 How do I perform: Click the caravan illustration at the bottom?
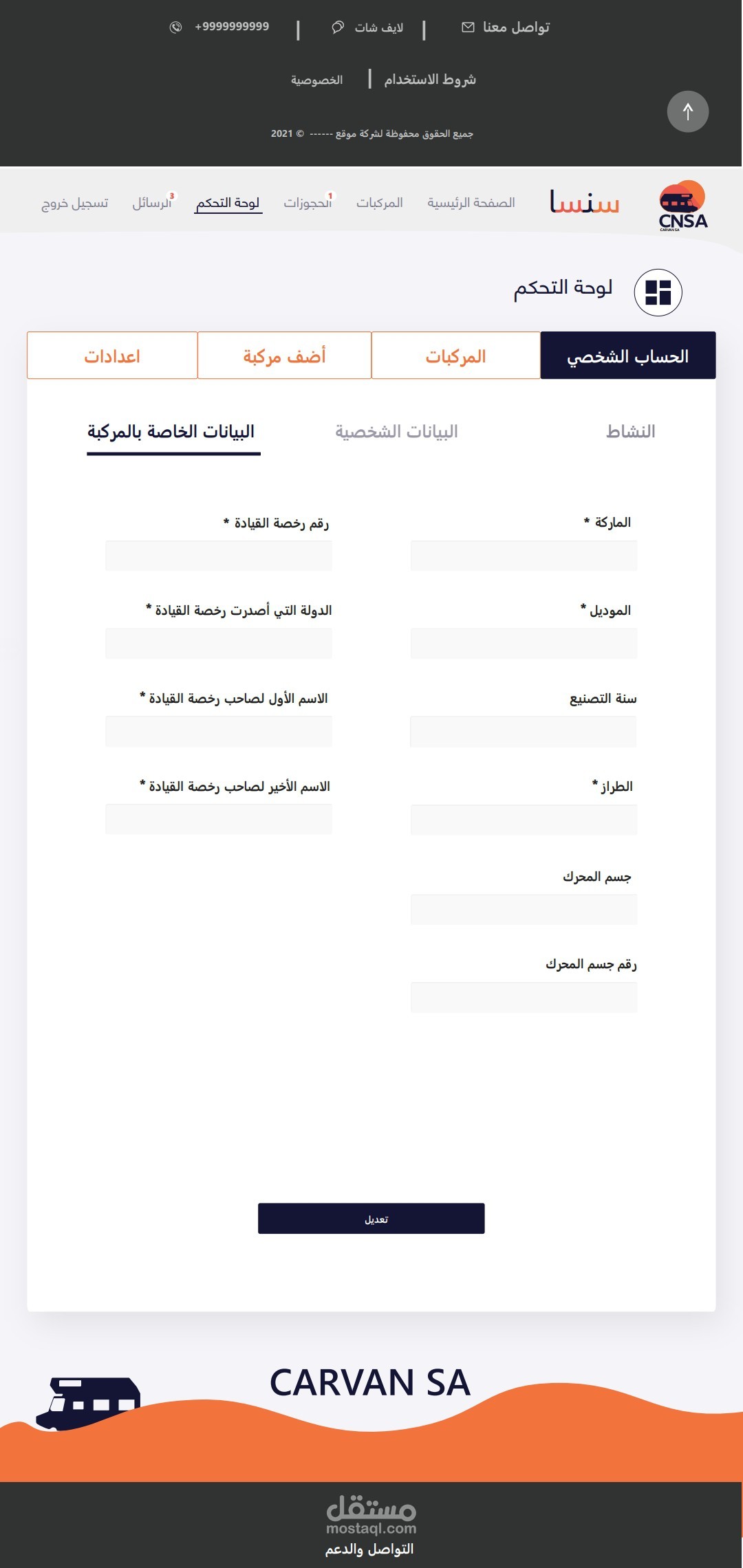(88, 1403)
